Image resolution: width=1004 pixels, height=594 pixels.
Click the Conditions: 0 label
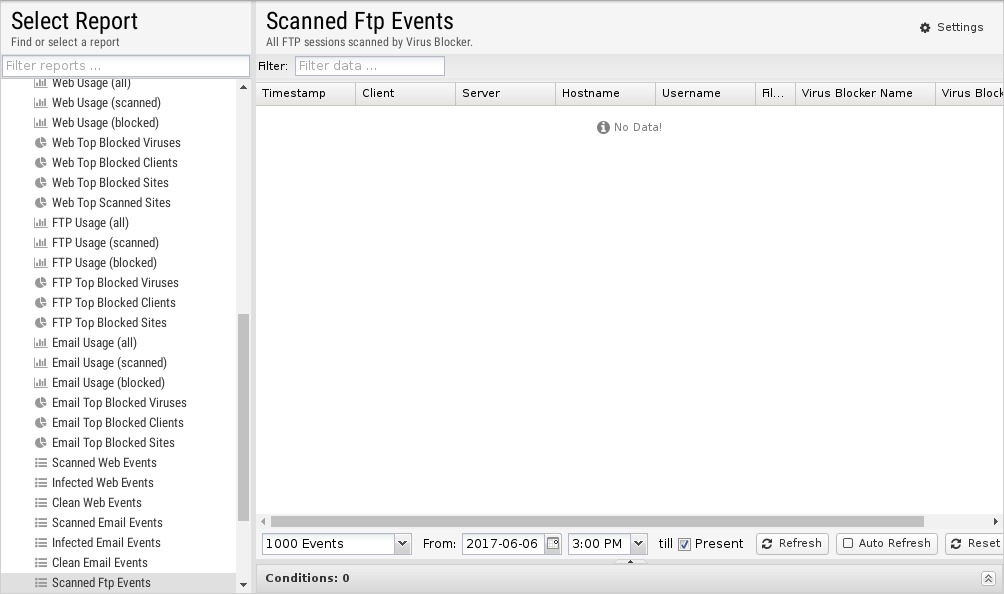307,578
